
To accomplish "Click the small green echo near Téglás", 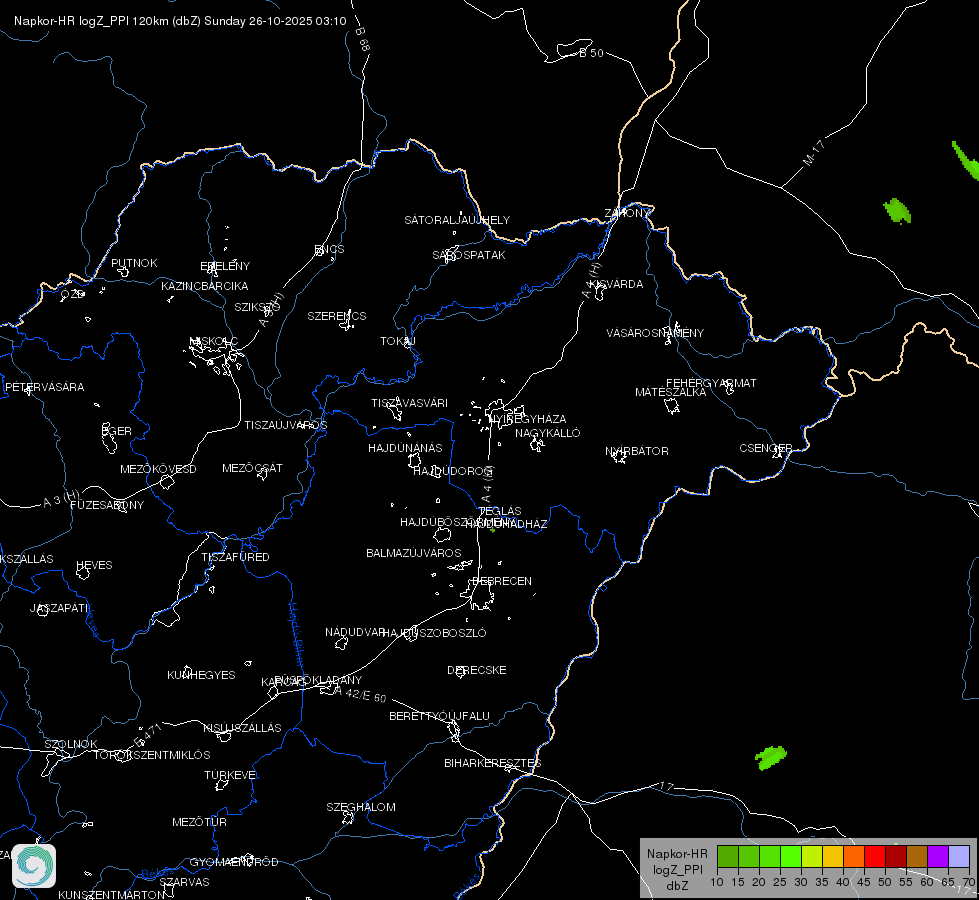I will click(x=493, y=530).
